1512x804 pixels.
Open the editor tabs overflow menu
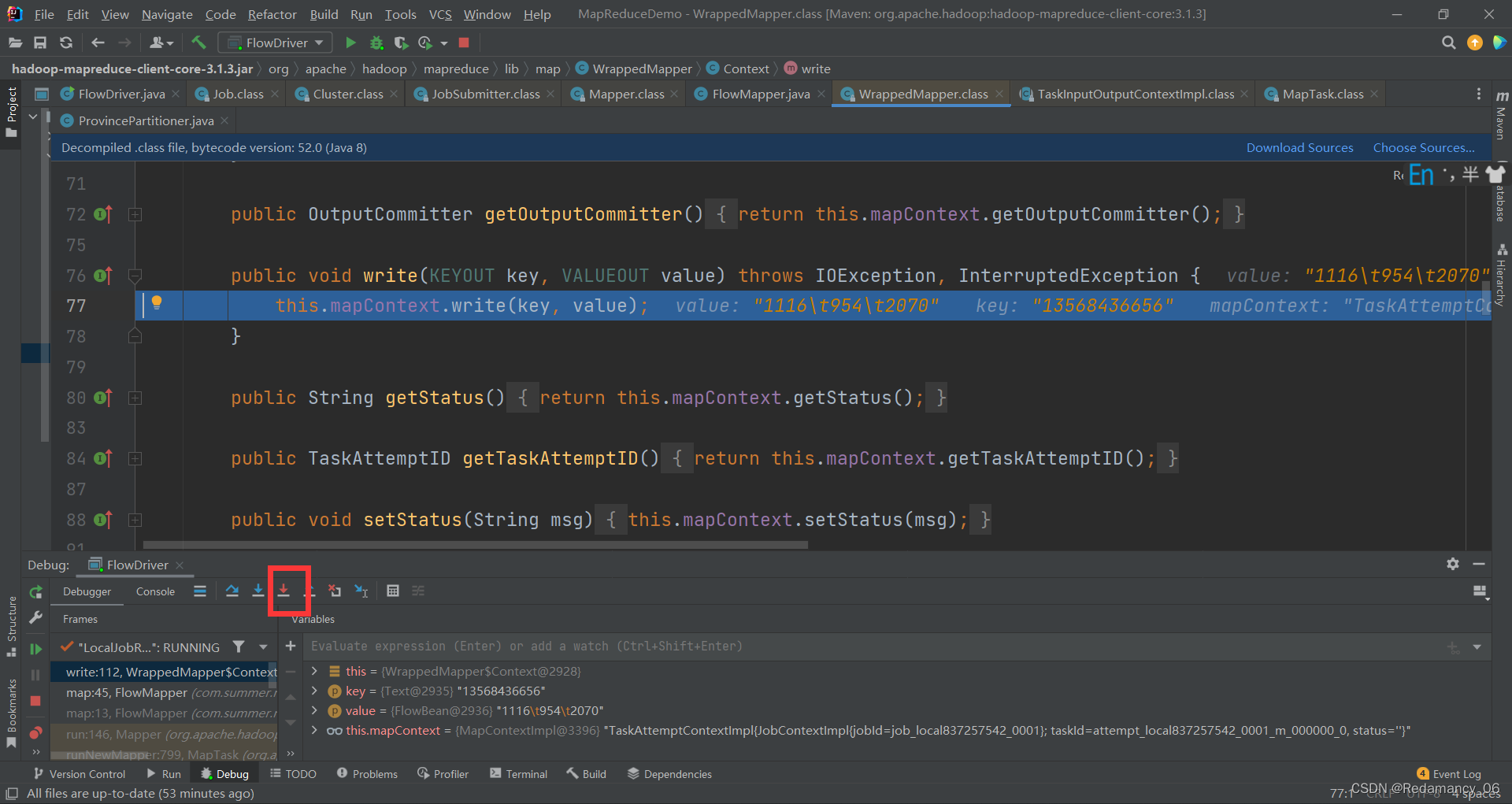point(1478,94)
